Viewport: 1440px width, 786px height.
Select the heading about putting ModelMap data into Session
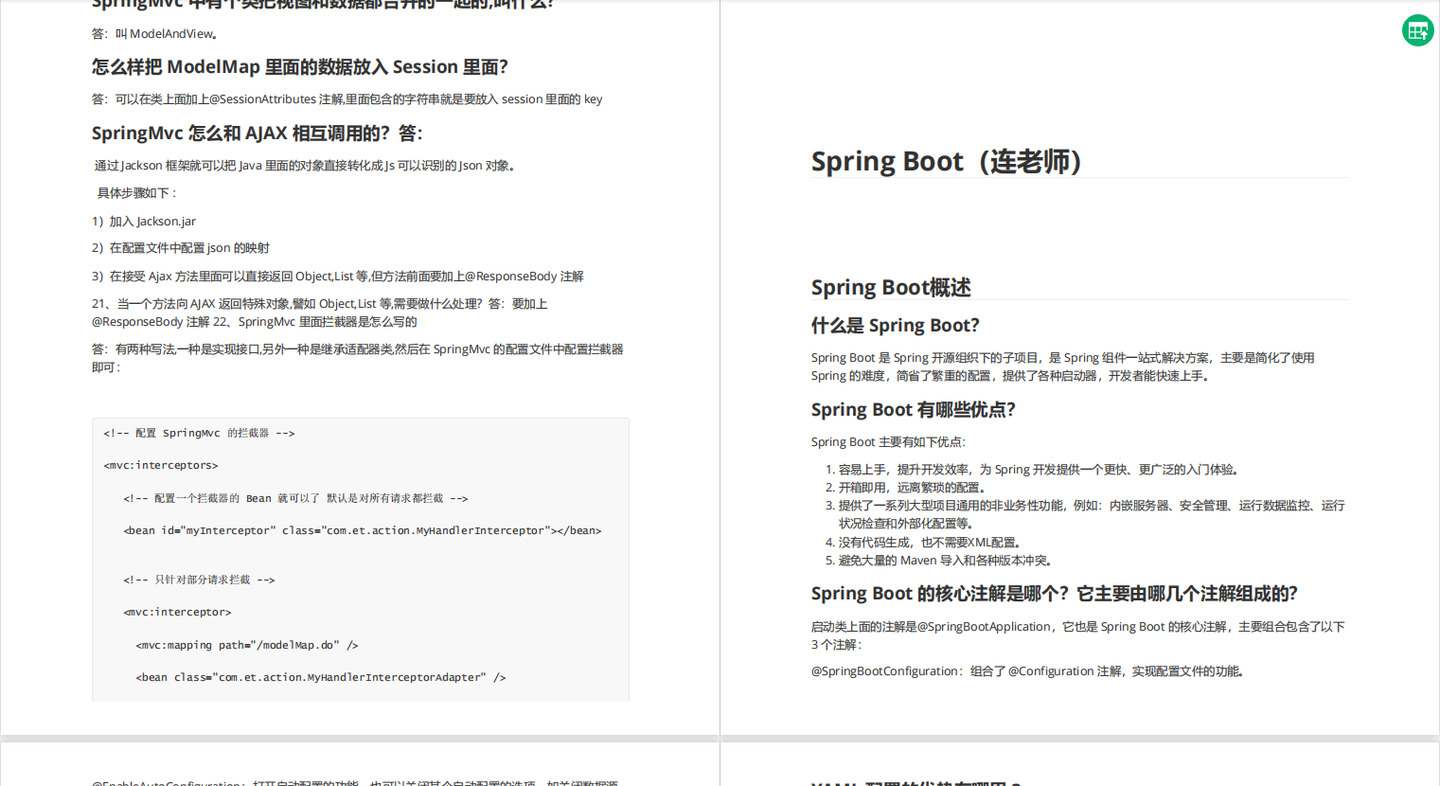tap(300, 67)
